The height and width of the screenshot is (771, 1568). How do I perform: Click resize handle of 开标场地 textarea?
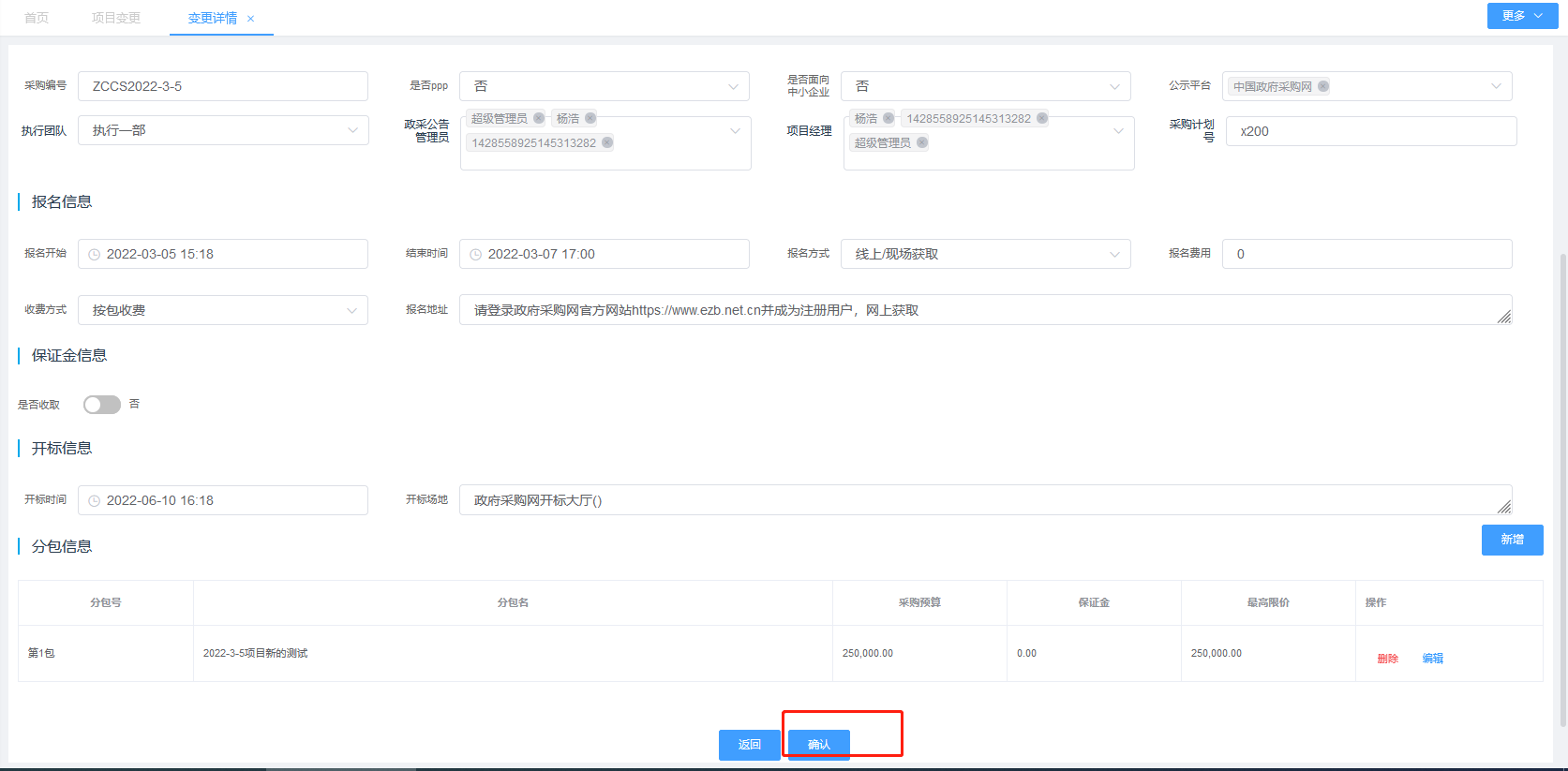[x=1504, y=507]
